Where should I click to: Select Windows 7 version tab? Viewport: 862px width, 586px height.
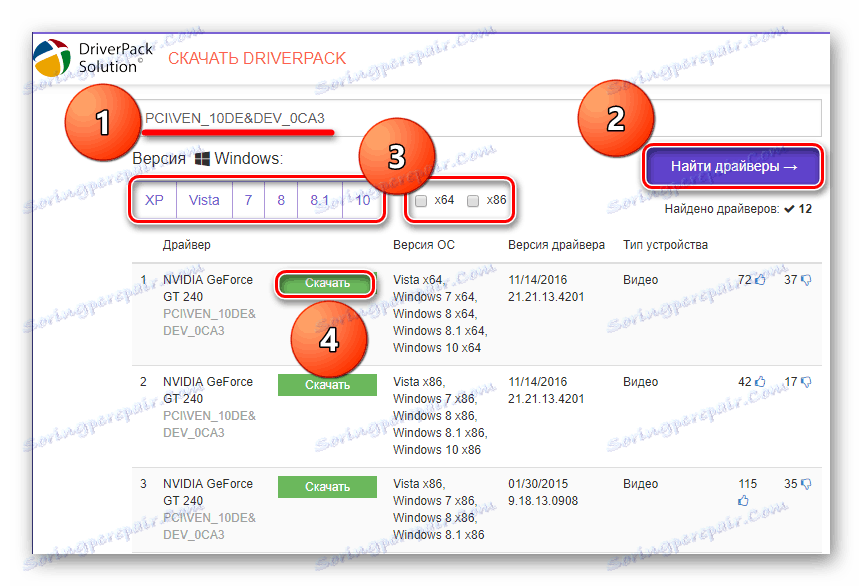[x=248, y=200]
